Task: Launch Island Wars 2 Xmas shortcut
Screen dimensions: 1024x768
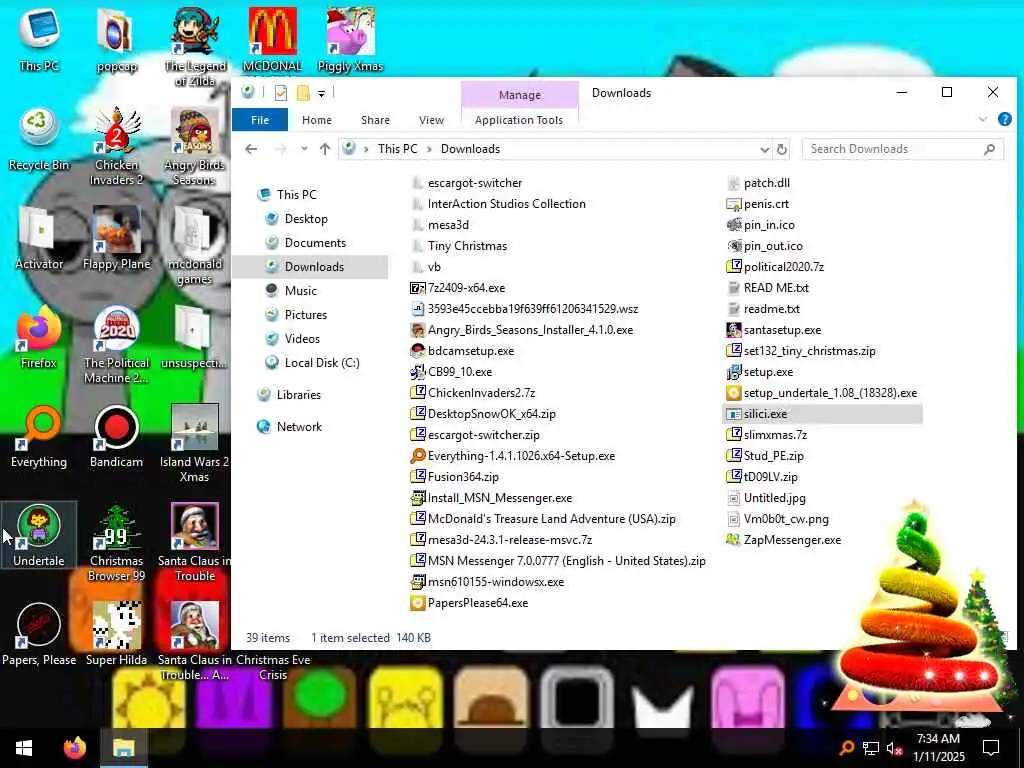Action: pyautogui.click(x=195, y=443)
